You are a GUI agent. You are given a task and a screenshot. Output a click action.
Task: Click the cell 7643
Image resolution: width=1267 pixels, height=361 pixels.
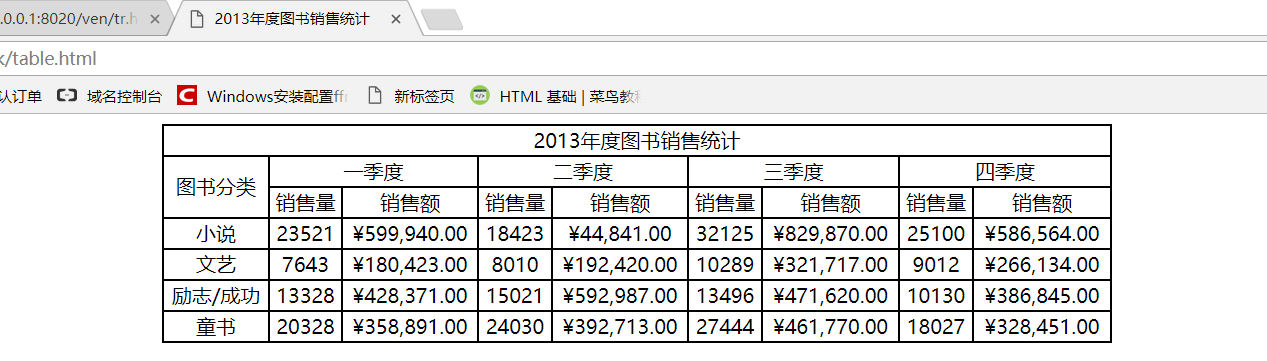[x=306, y=265]
